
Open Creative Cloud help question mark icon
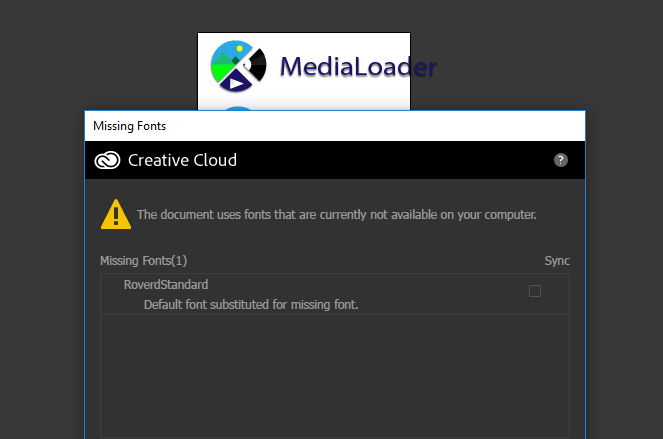pos(561,160)
